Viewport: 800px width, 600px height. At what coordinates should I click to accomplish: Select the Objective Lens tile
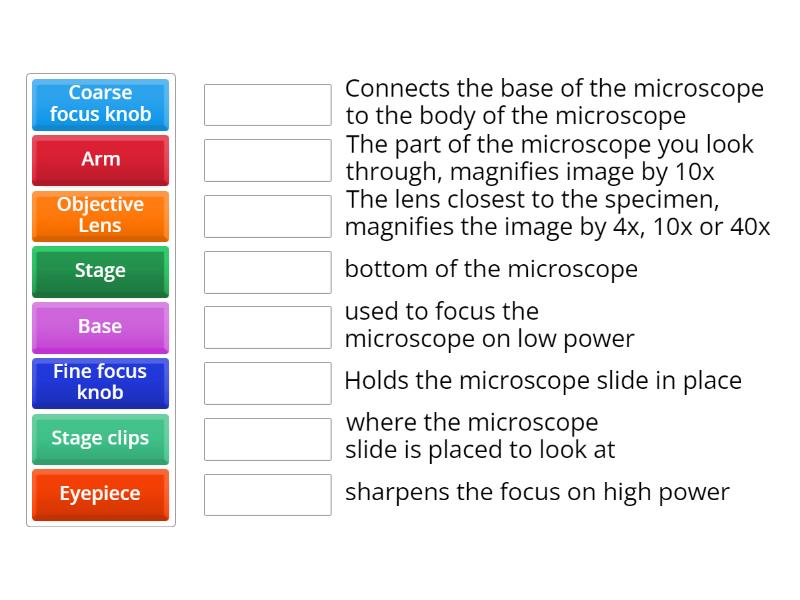pyautogui.click(x=100, y=215)
